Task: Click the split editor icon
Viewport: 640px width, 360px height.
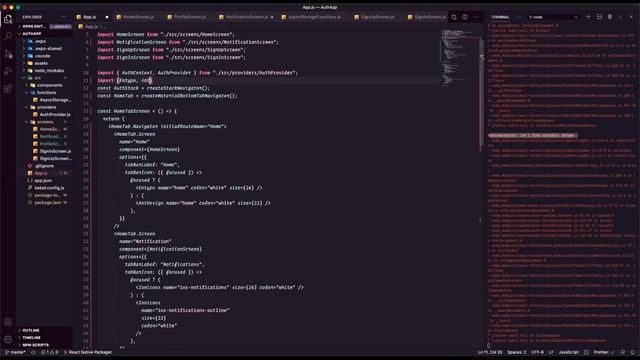Action: (465, 17)
